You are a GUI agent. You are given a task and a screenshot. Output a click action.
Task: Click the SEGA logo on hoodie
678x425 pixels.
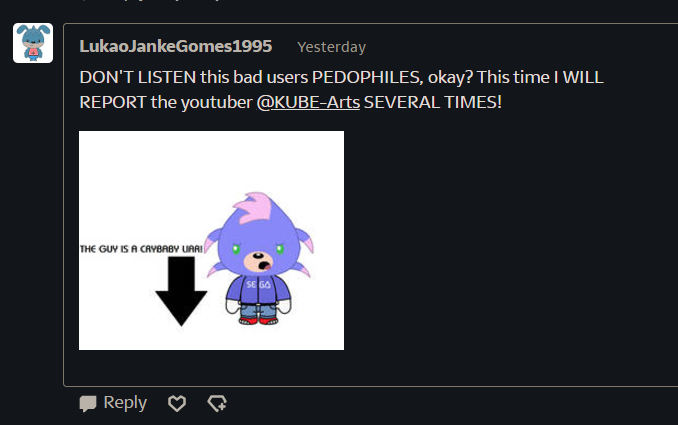coord(259,284)
